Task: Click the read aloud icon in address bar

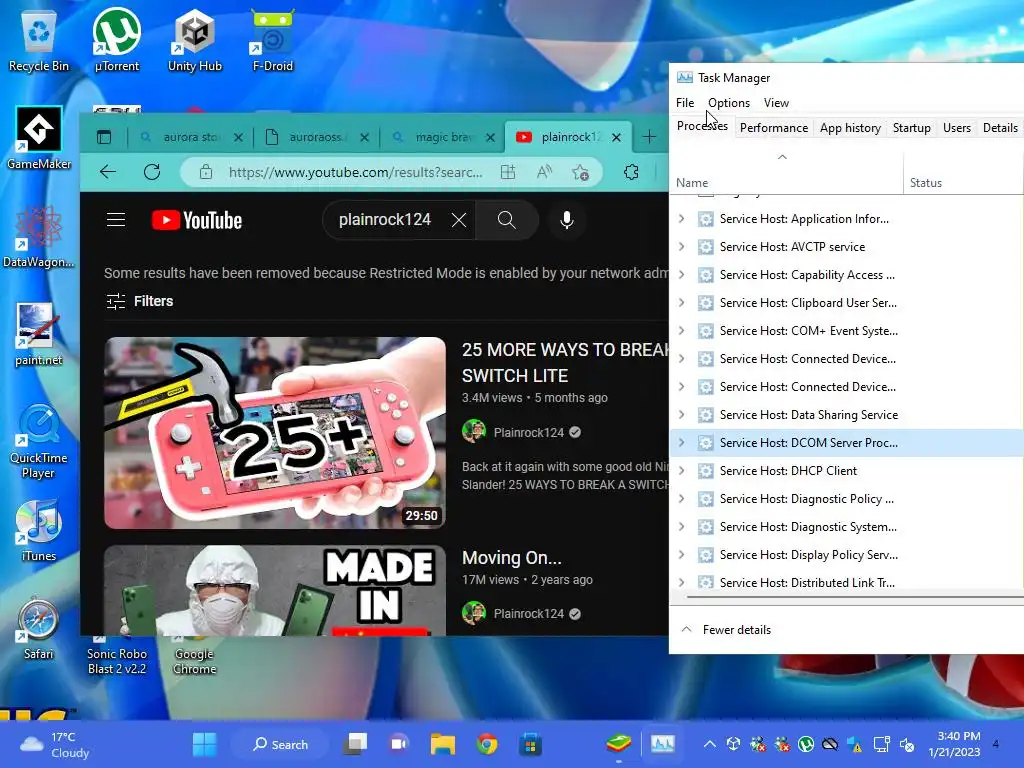Action: coord(544,172)
